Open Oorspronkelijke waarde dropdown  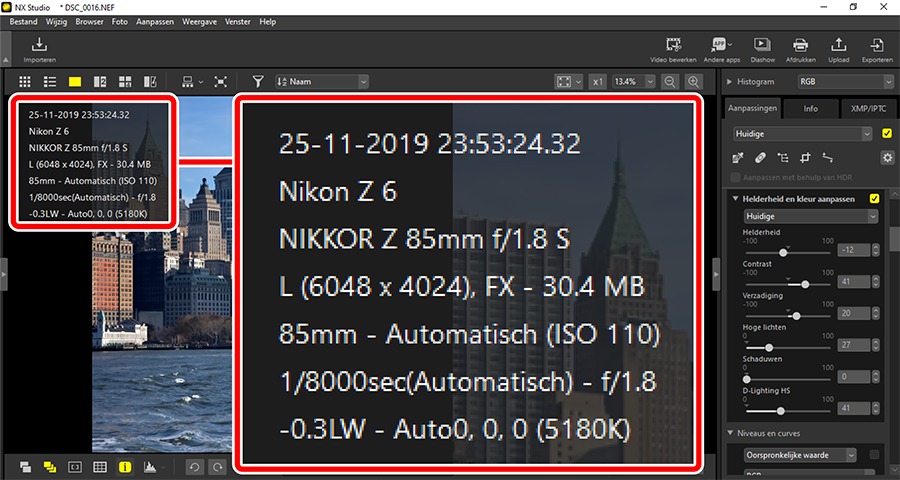[800, 455]
